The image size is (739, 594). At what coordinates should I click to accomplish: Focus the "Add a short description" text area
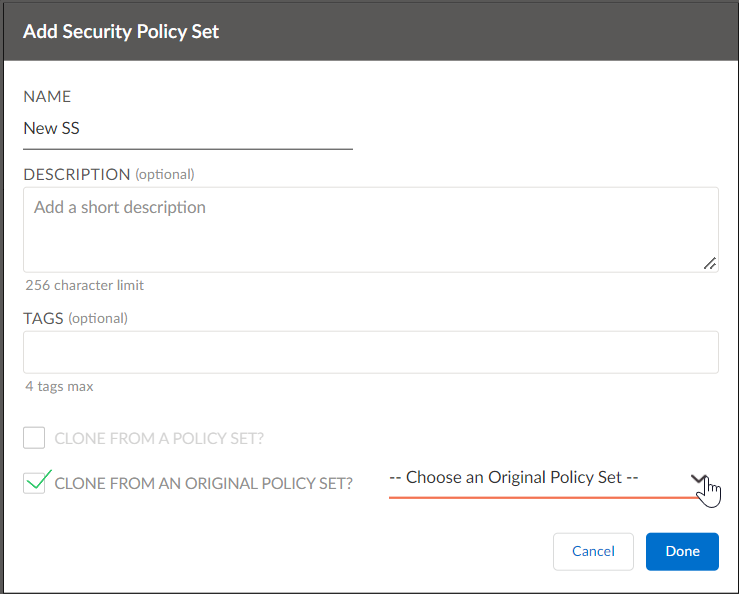370,229
